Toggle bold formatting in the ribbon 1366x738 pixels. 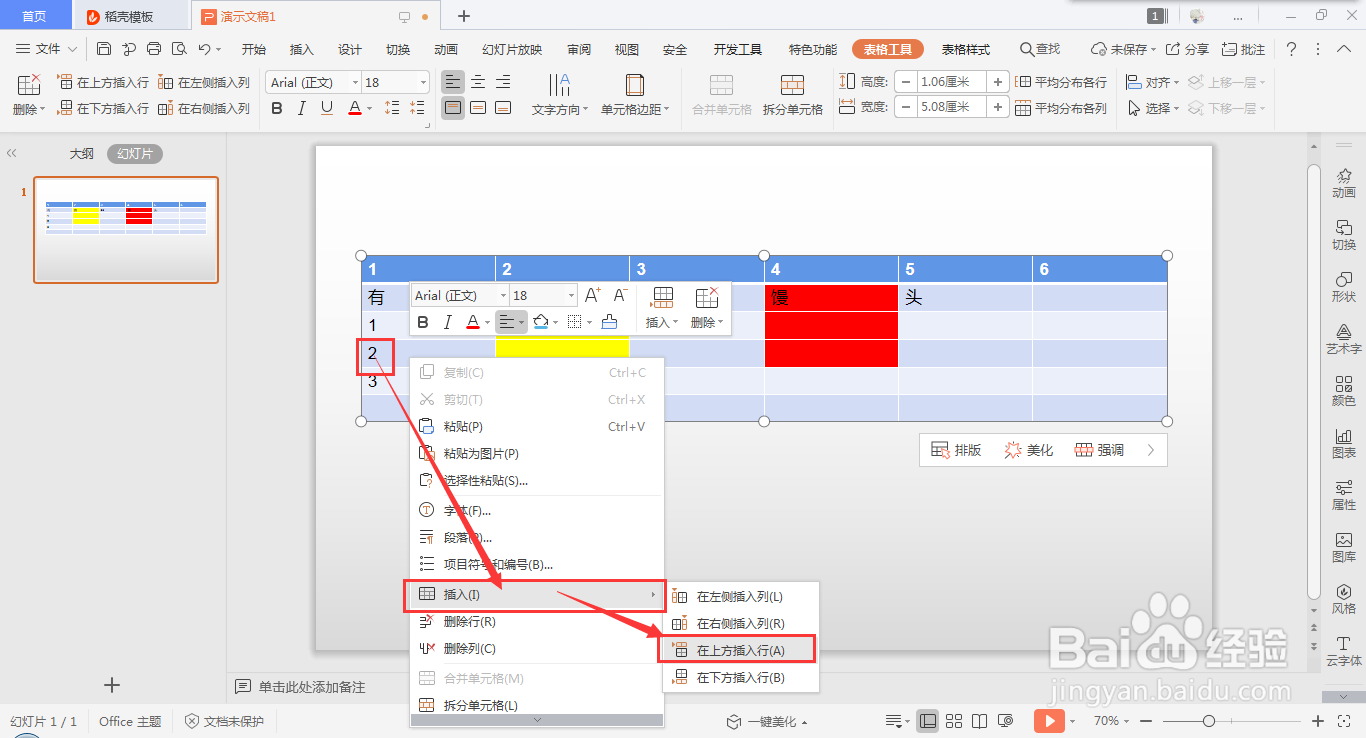pyautogui.click(x=277, y=107)
